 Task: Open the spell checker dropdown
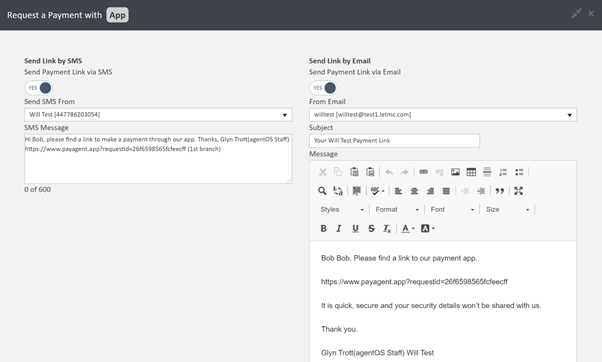[377, 191]
